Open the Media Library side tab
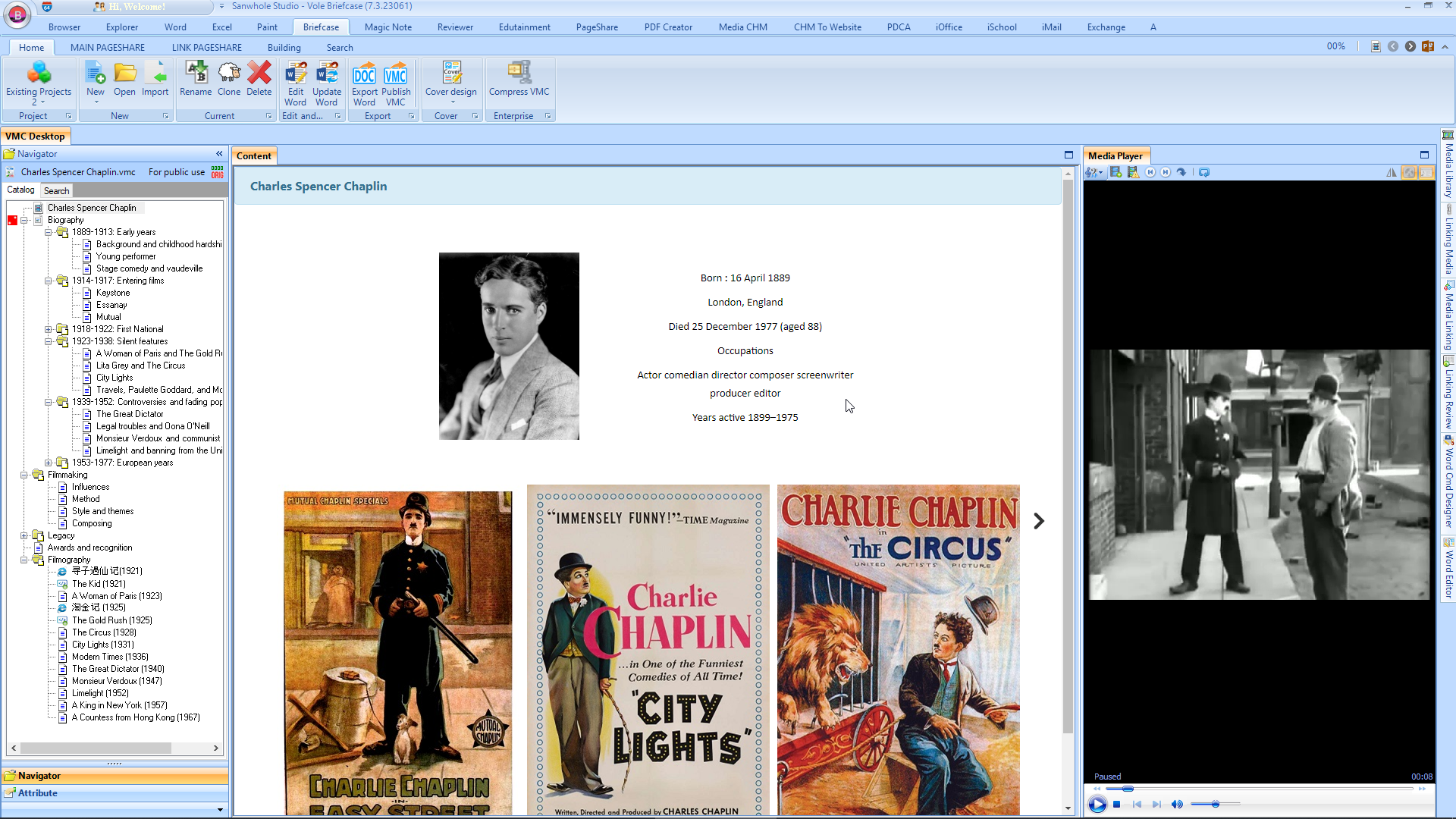Viewport: 1456px width, 819px height. point(1448,165)
